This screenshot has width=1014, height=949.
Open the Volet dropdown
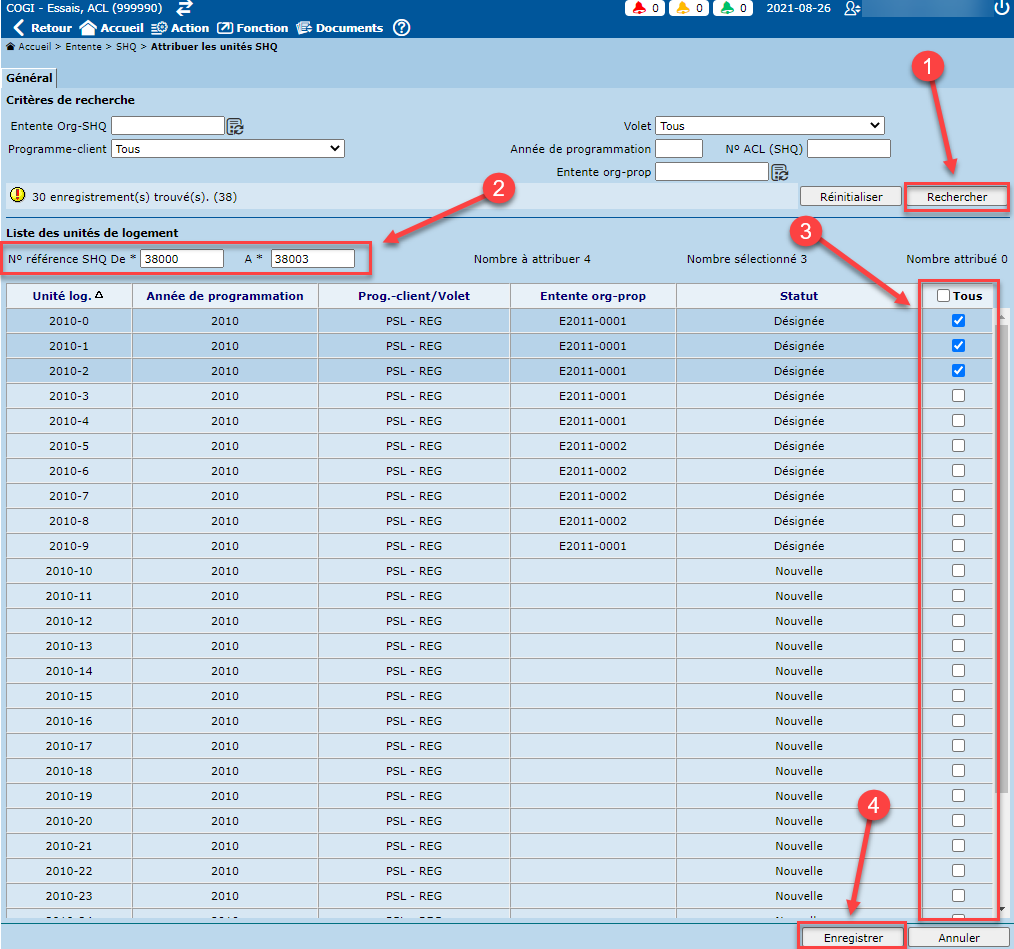click(x=770, y=126)
